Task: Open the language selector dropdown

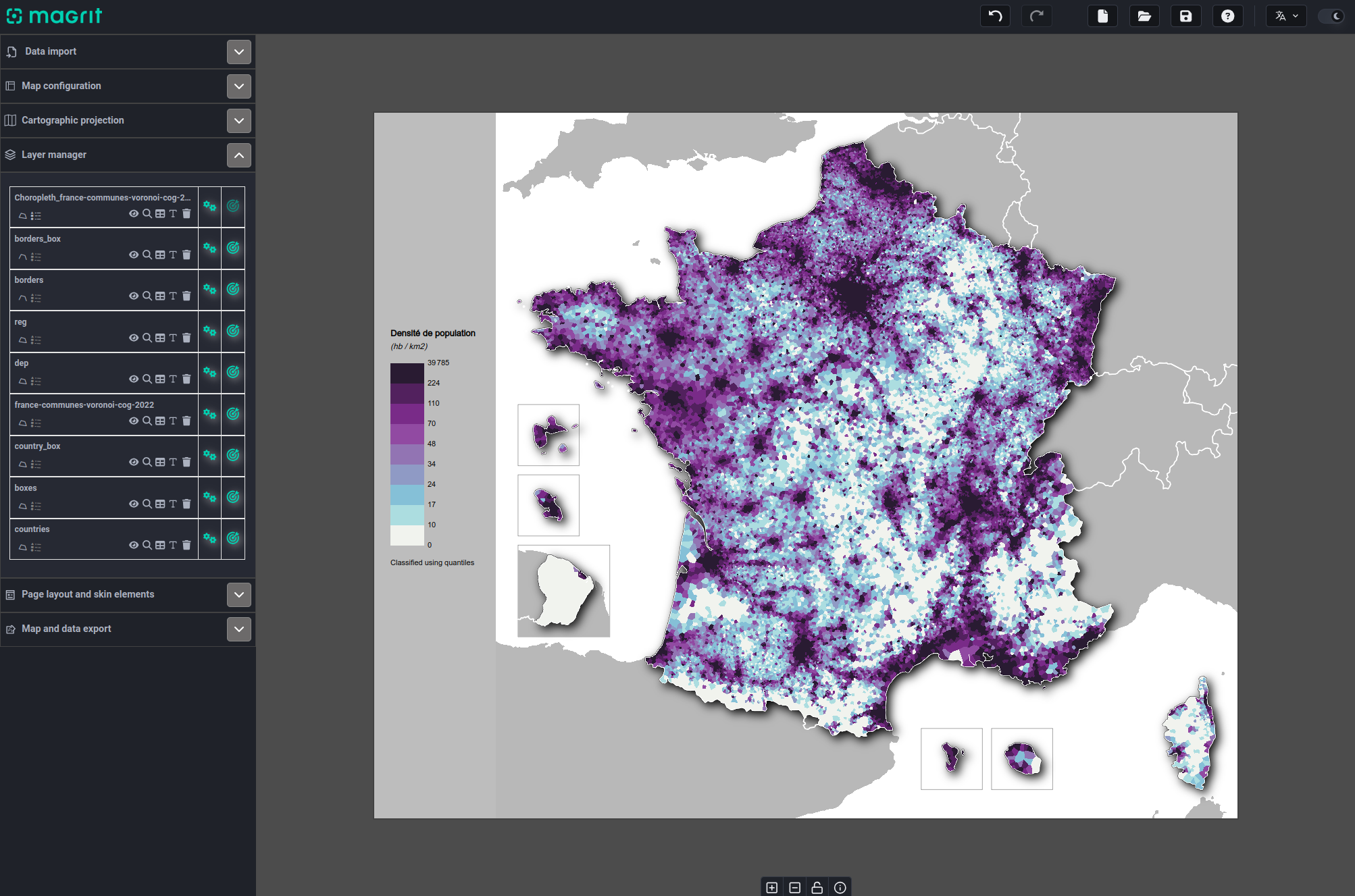Action: (1286, 16)
